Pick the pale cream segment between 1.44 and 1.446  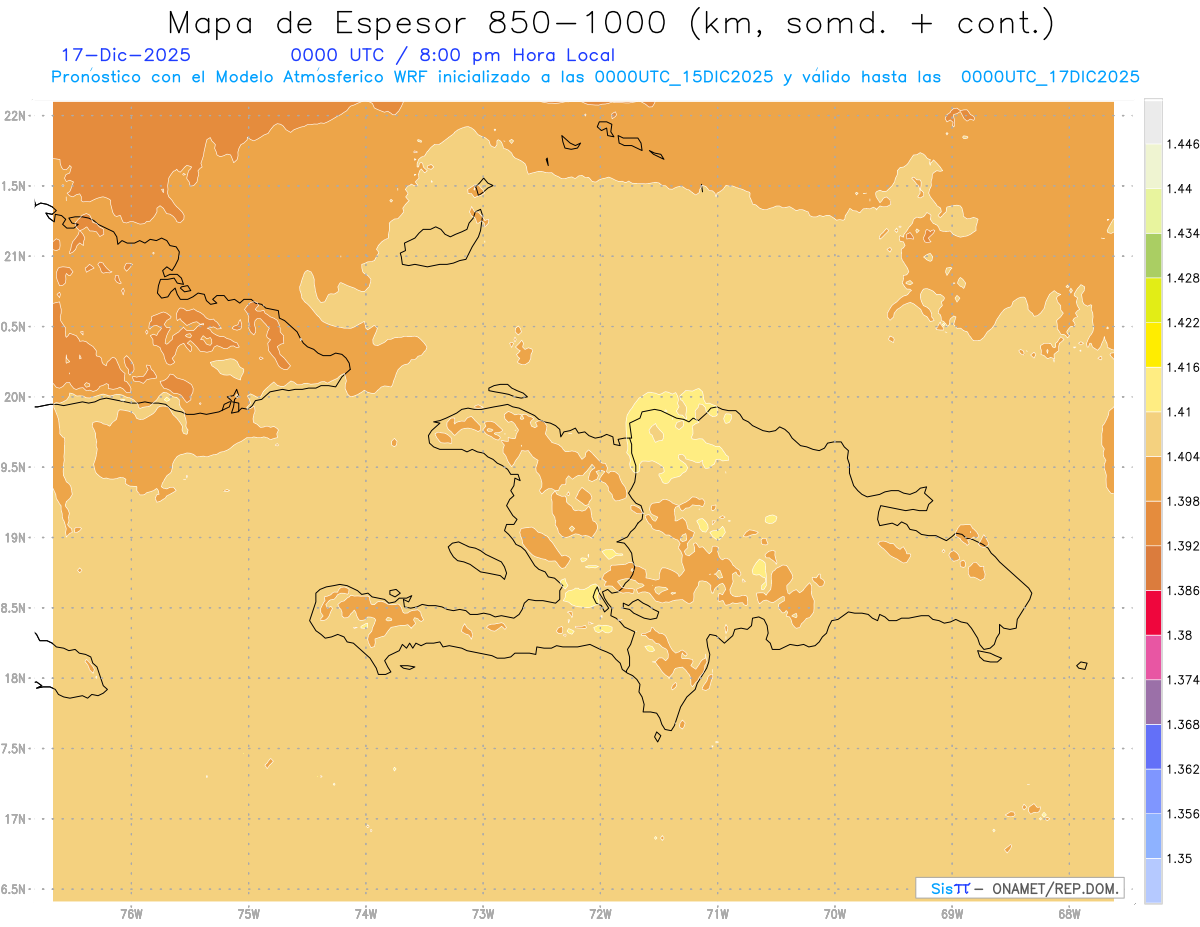tap(1153, 166)
